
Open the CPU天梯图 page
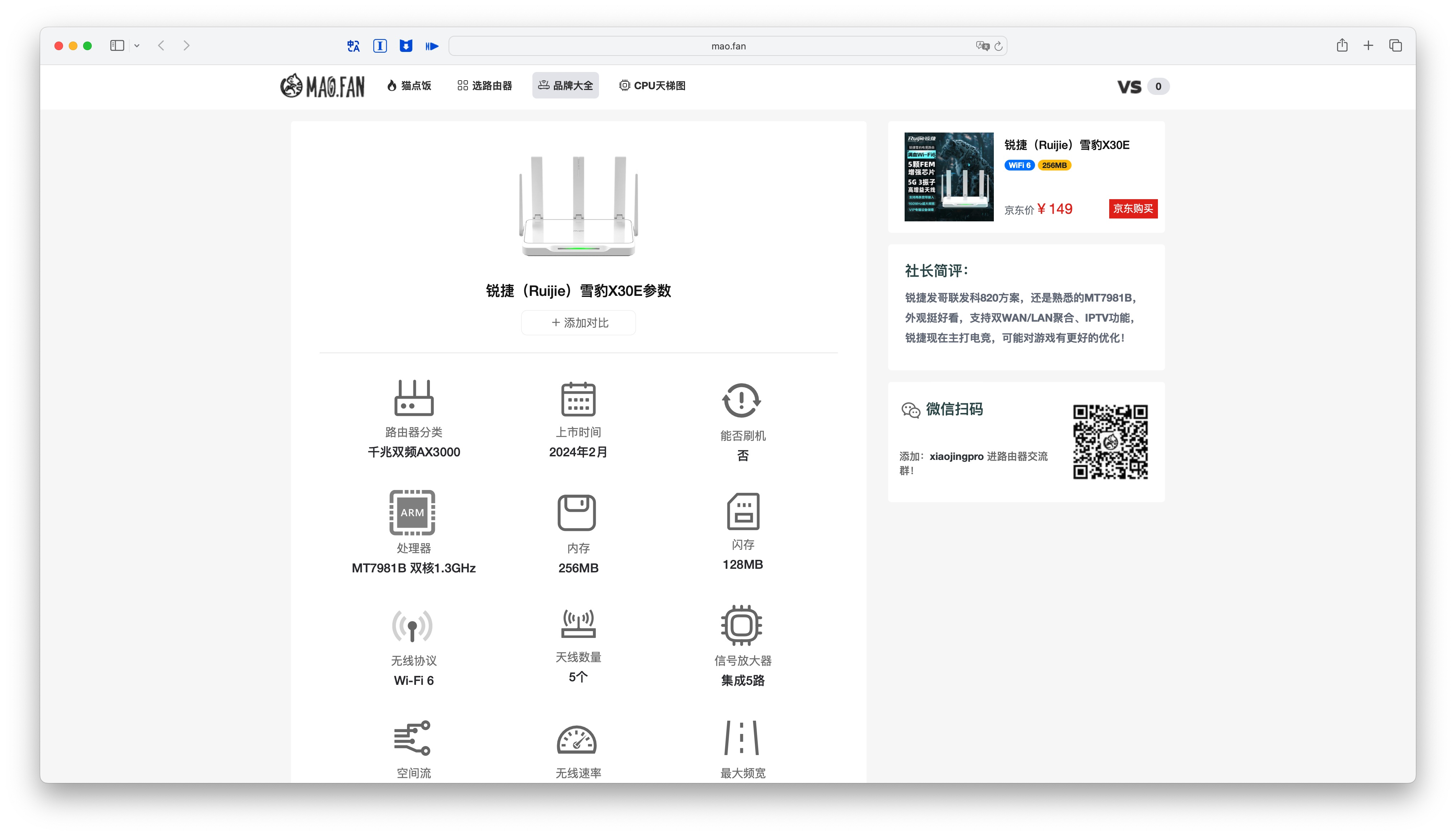point(652,86)
